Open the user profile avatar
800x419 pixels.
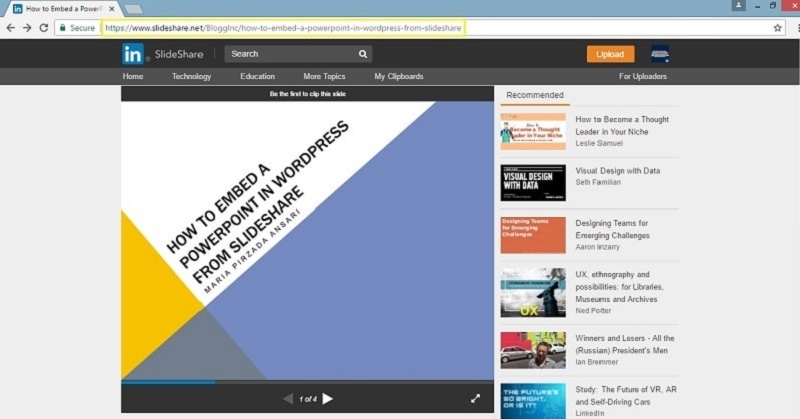point(660,54)
